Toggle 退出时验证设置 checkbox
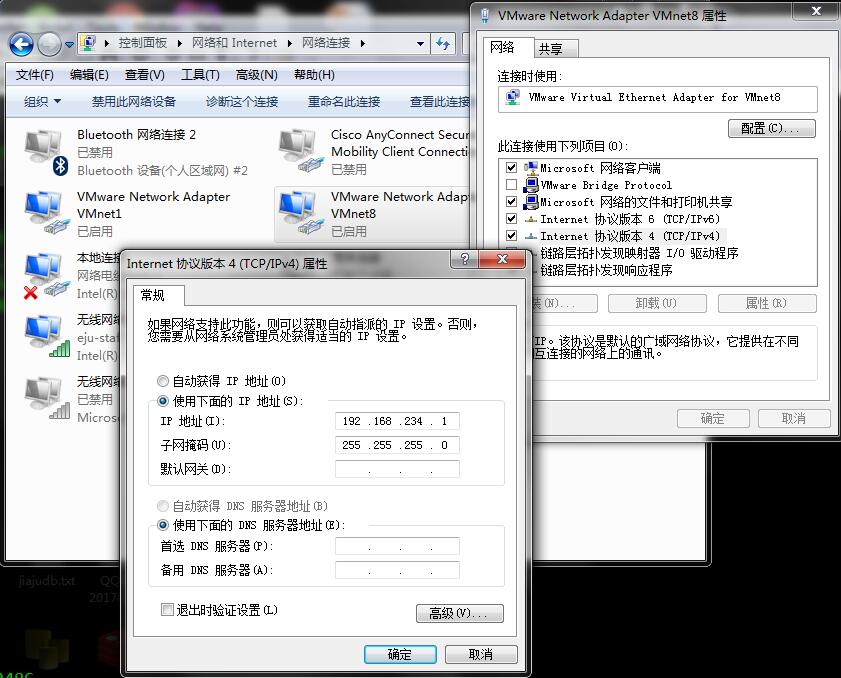841x678 pixels. tap(167, 610)
